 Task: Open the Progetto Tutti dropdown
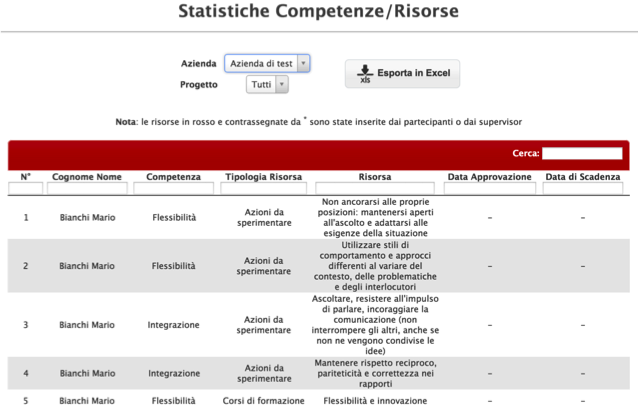click(x=267, y=85)
